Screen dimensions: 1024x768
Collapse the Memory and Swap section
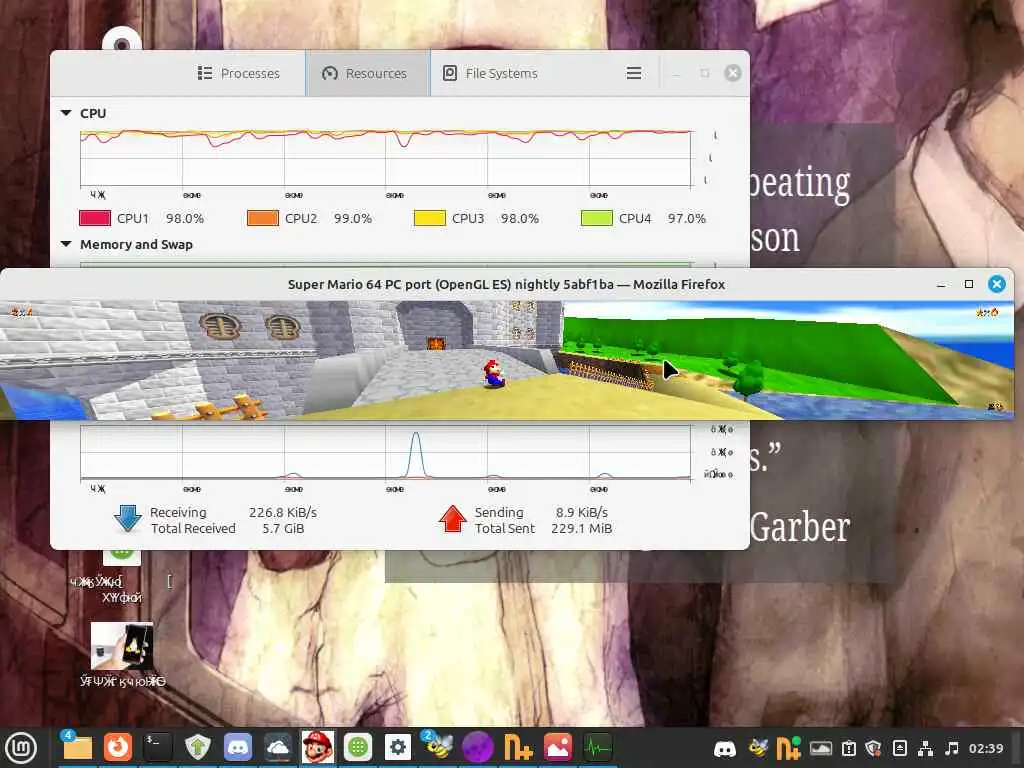click(x=66, y=244)
